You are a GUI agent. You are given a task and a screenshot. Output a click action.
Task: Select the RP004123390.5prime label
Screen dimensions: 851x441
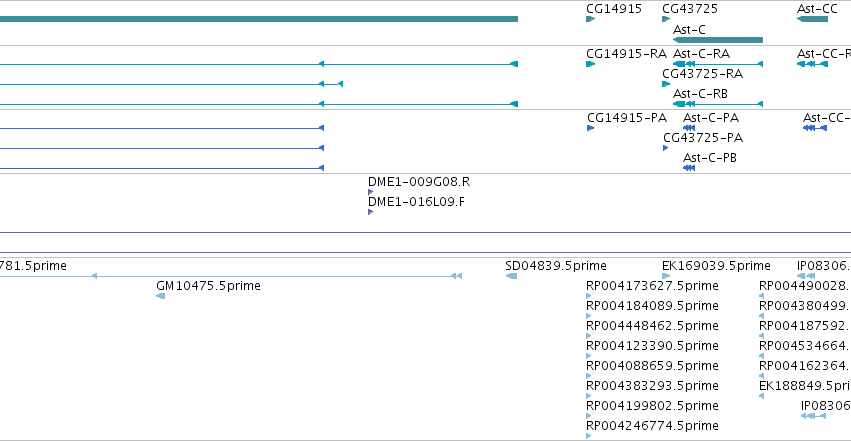[x=652, y=346]
